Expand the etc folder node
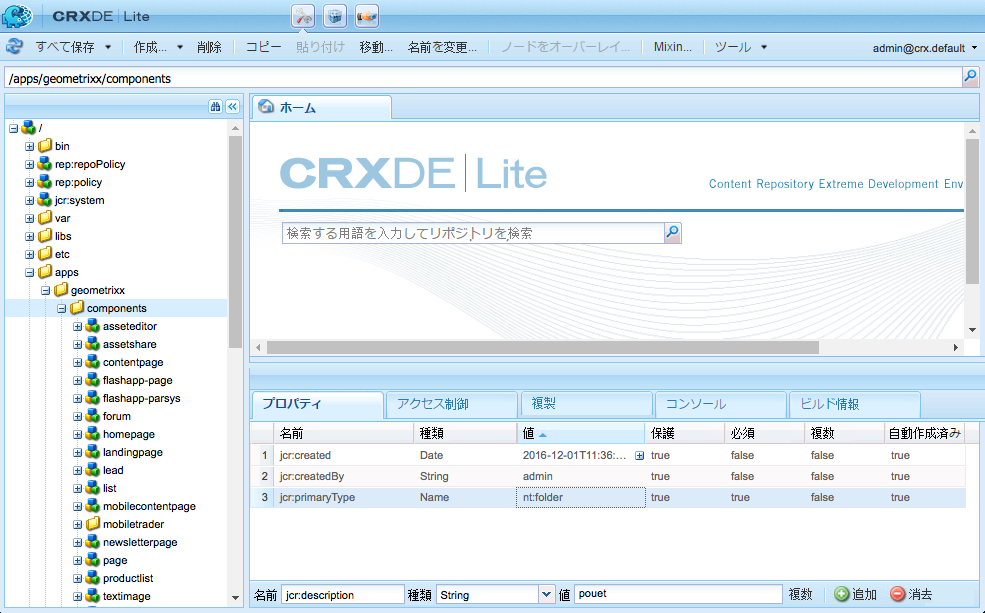Viewport: 985px width, 613px height. click(x=30, y=254)
